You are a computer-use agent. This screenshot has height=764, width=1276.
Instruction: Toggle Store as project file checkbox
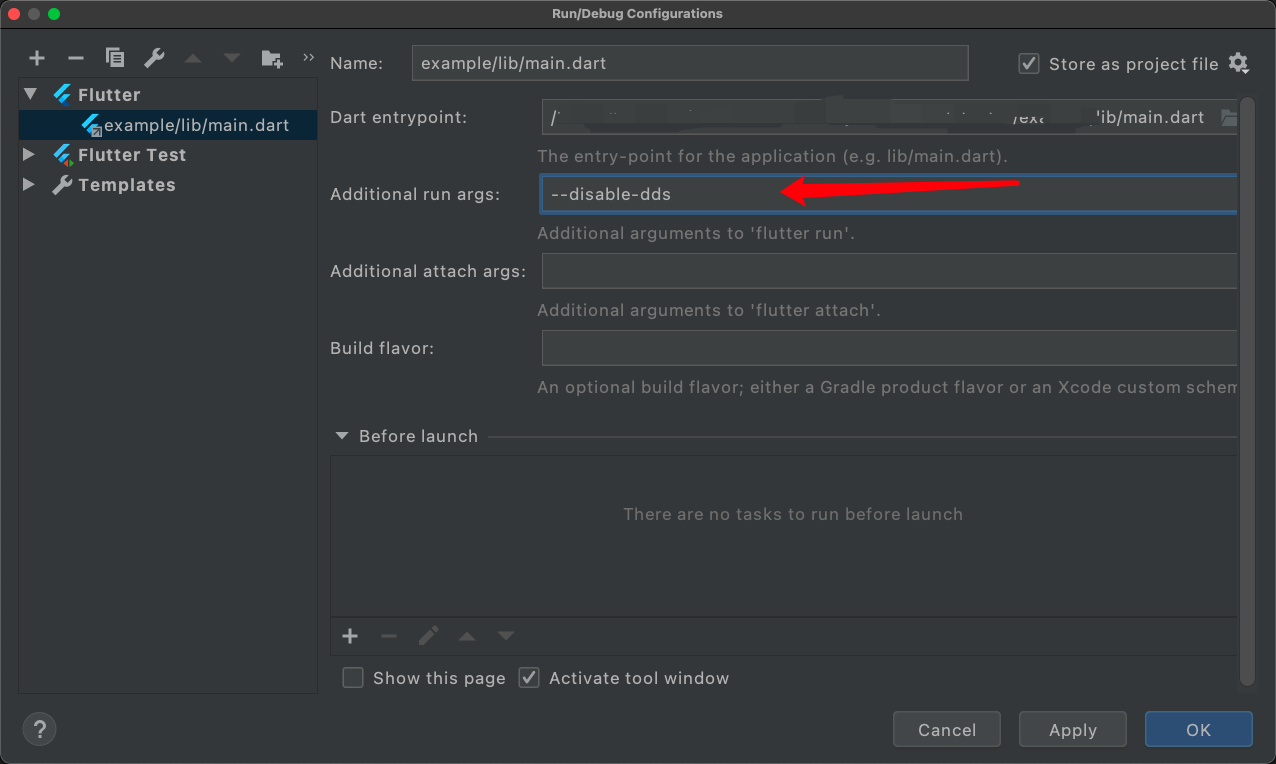[1028, 63]
